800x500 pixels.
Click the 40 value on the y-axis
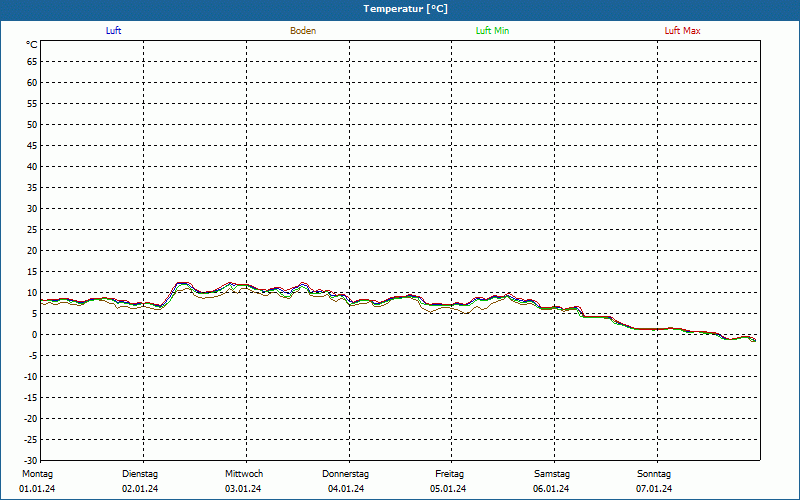[x=32, y=167]
